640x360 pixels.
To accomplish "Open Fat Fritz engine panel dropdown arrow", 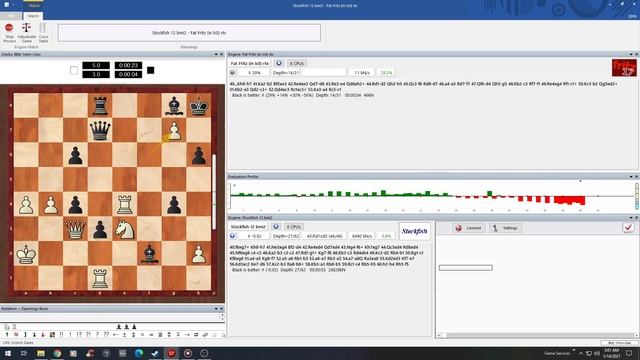I will tap(631, 54).
